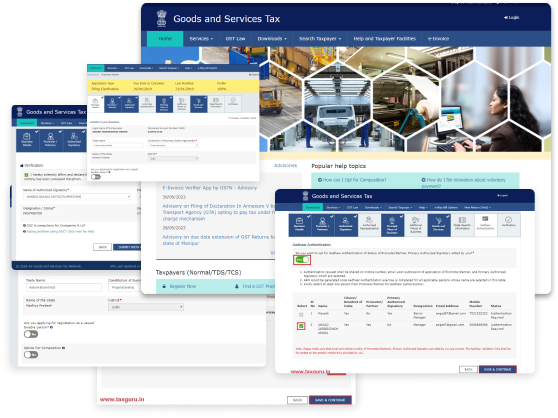Open State Specific Information step in Aadhaar window
This screenshot has width=558, height=418.
coord(462,225)
